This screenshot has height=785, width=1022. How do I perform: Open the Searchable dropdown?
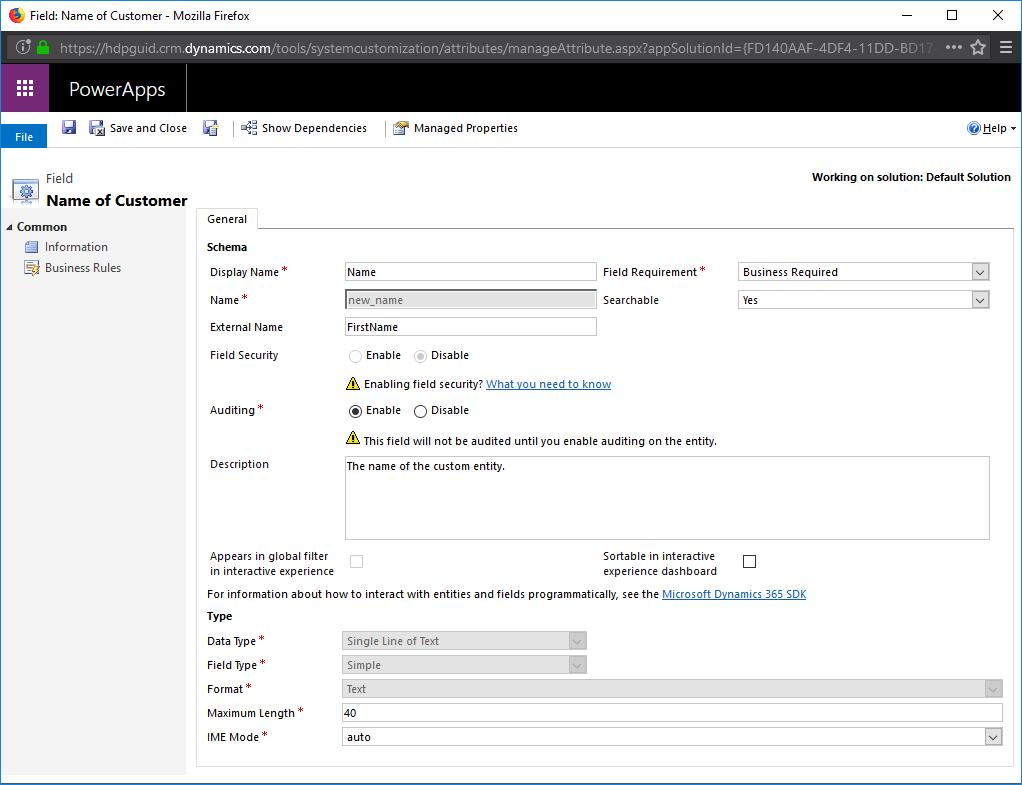click(979, 299)
